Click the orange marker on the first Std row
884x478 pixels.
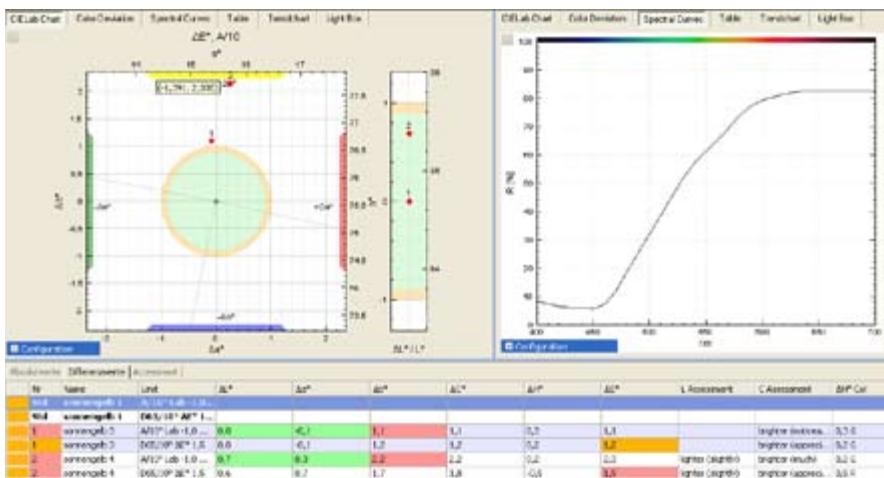point(16,402)
